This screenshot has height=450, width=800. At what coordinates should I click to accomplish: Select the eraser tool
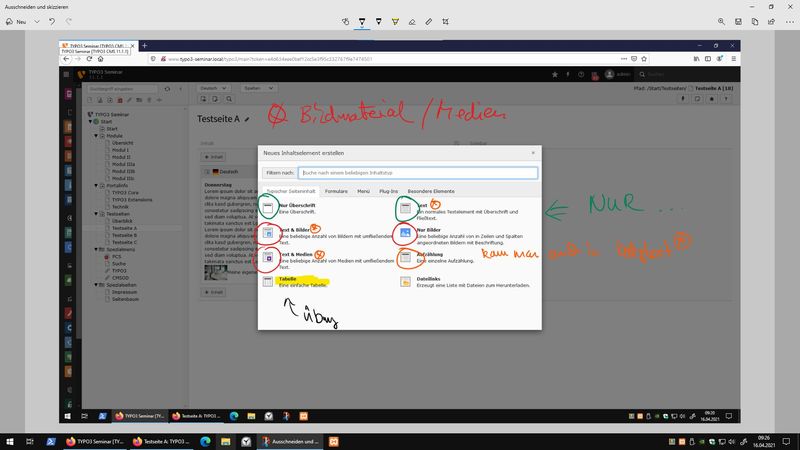412,21
